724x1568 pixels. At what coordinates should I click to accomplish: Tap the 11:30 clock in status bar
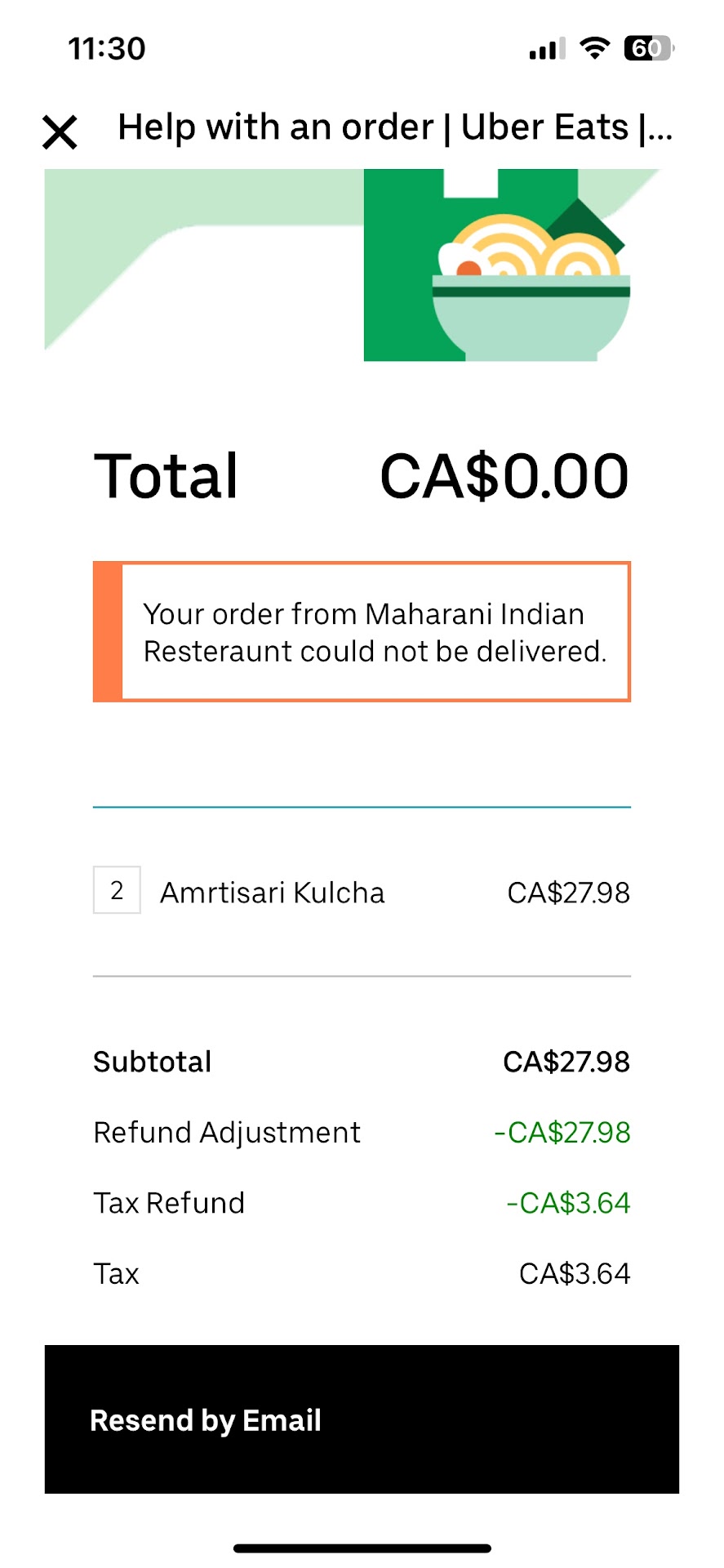click(107, 48)
